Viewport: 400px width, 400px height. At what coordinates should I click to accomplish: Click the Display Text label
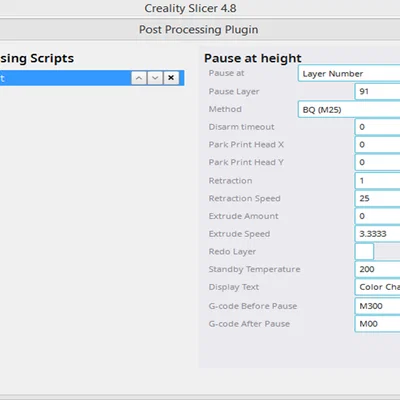pyautogui.click(x=234, y=287)
